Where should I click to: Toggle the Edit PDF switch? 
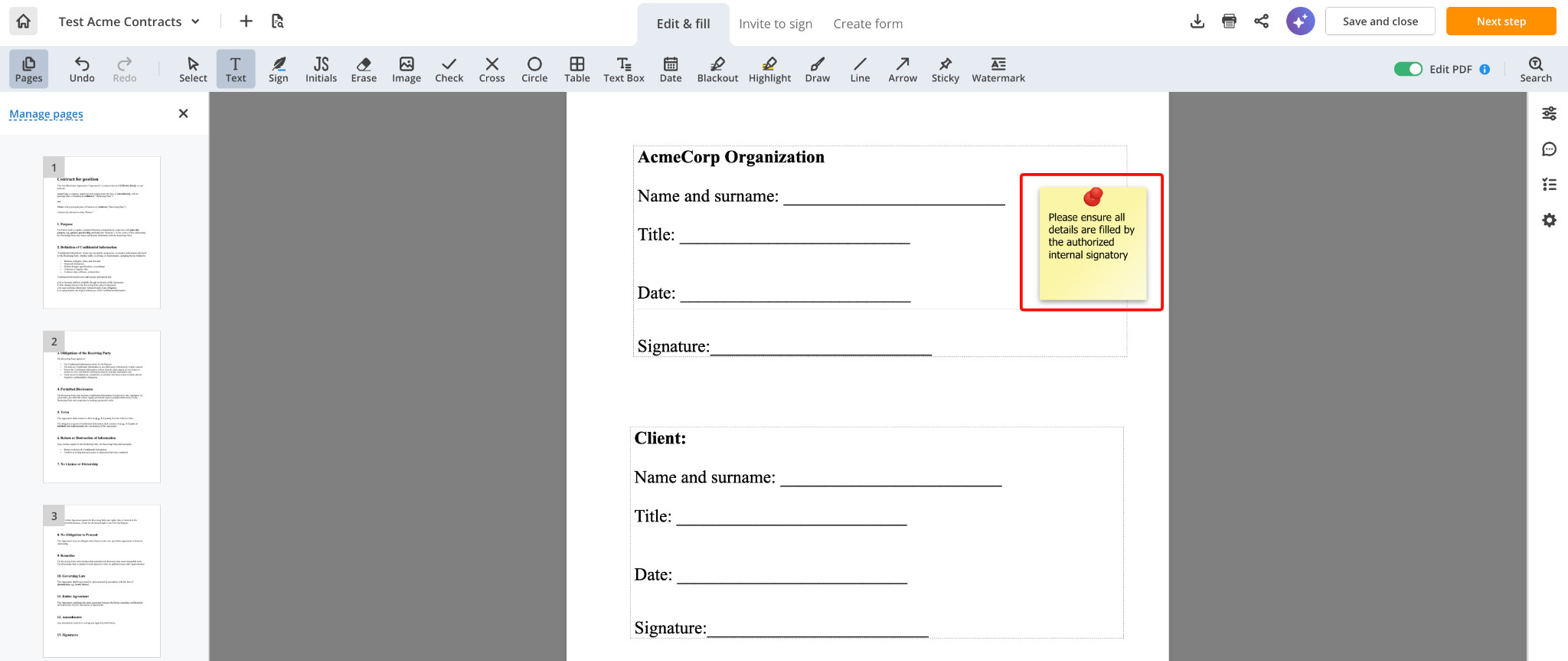coord(1408,69)
